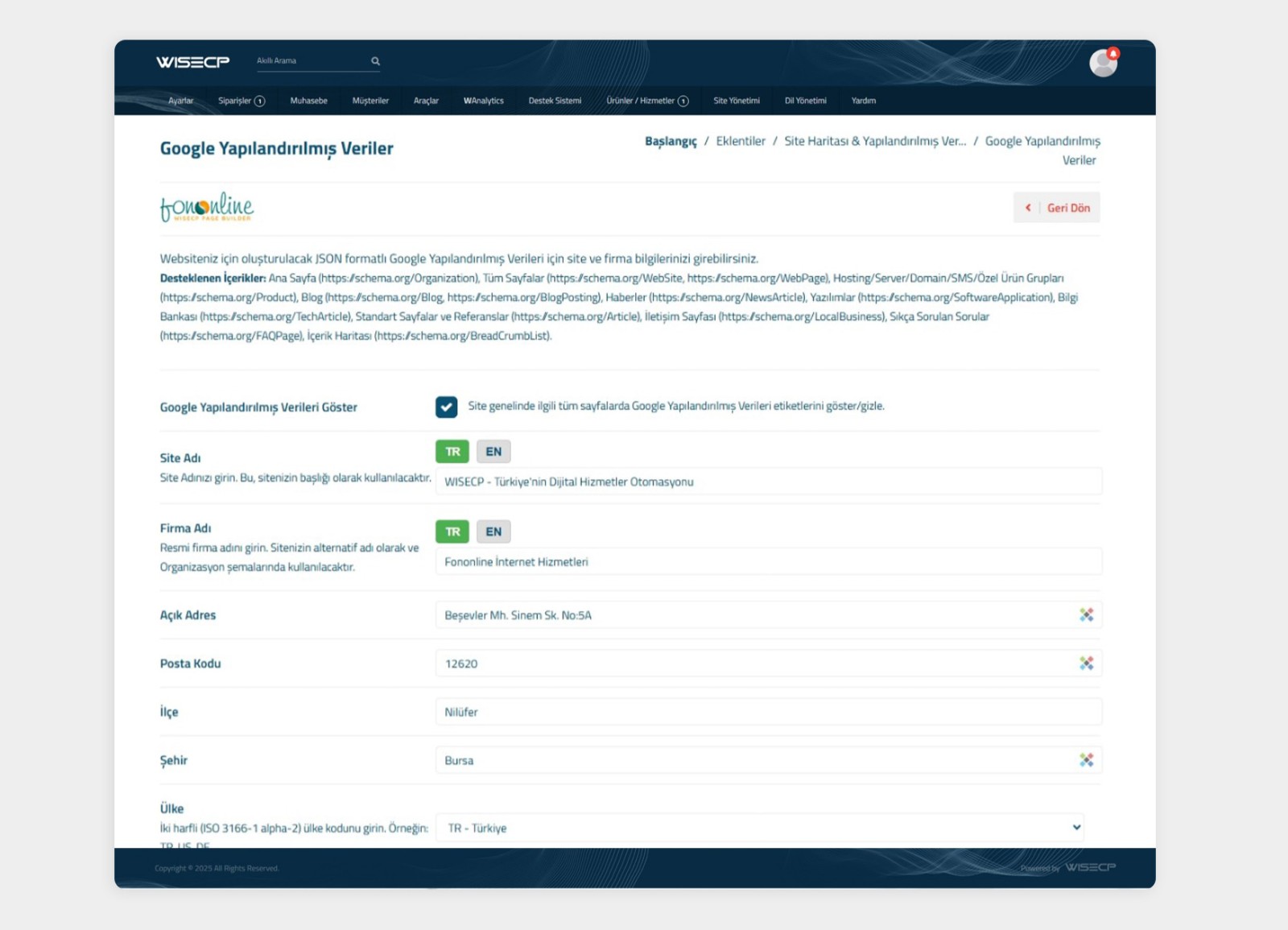This screenshot has width=1288, height=930.
Task: Switch Firma Adı language to EN
Action: coord(493,531)
